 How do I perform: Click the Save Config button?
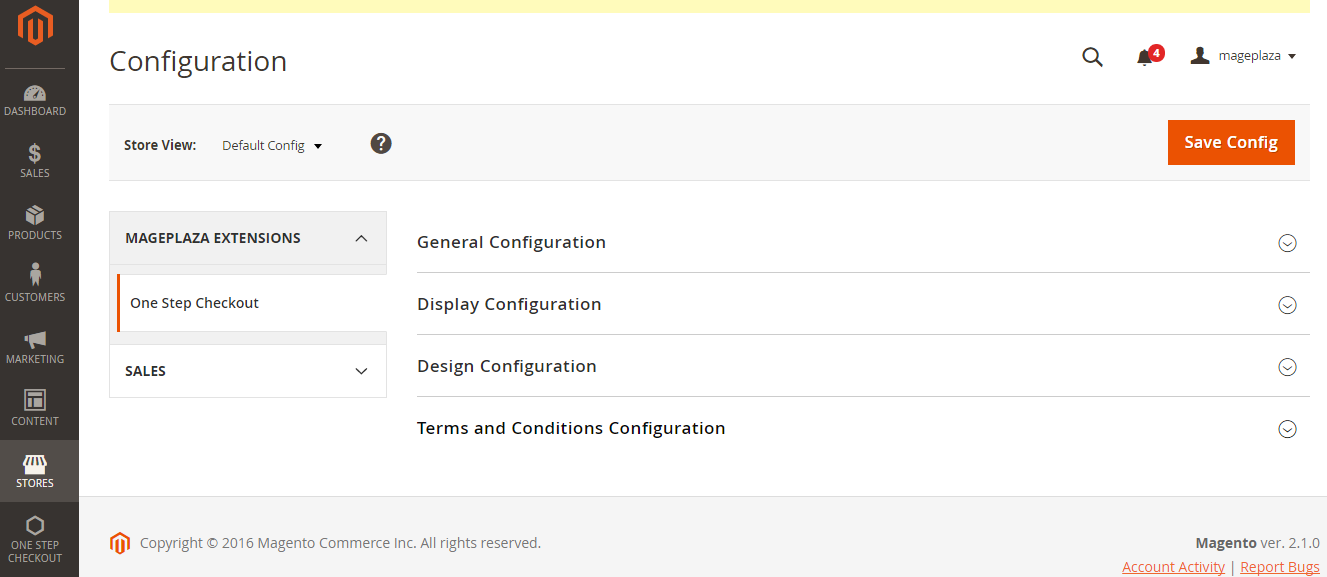tap(1231, 142)
